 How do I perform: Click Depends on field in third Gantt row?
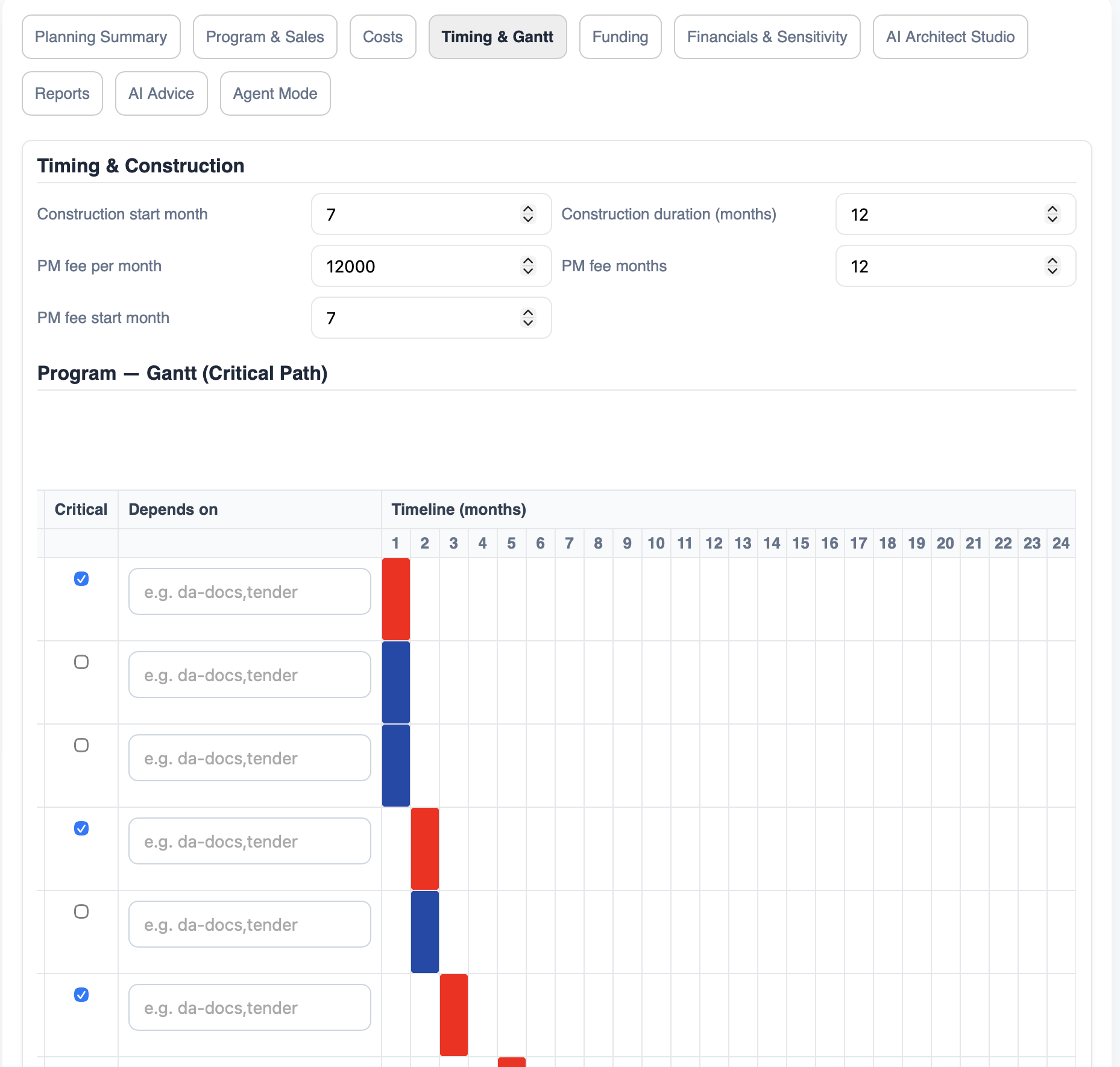[x=250, y=758]
